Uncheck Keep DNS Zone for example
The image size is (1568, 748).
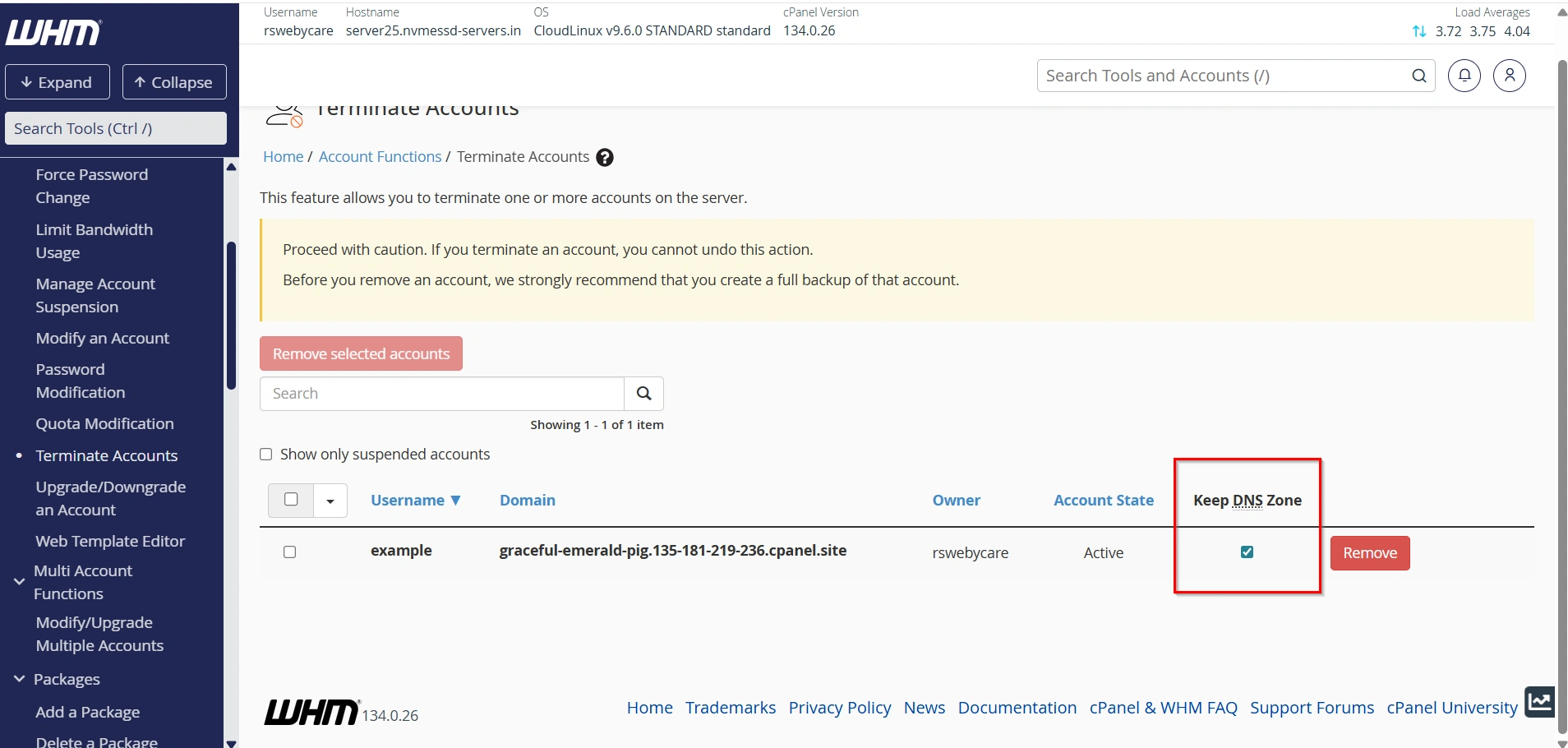click(x=1247, y=552)
